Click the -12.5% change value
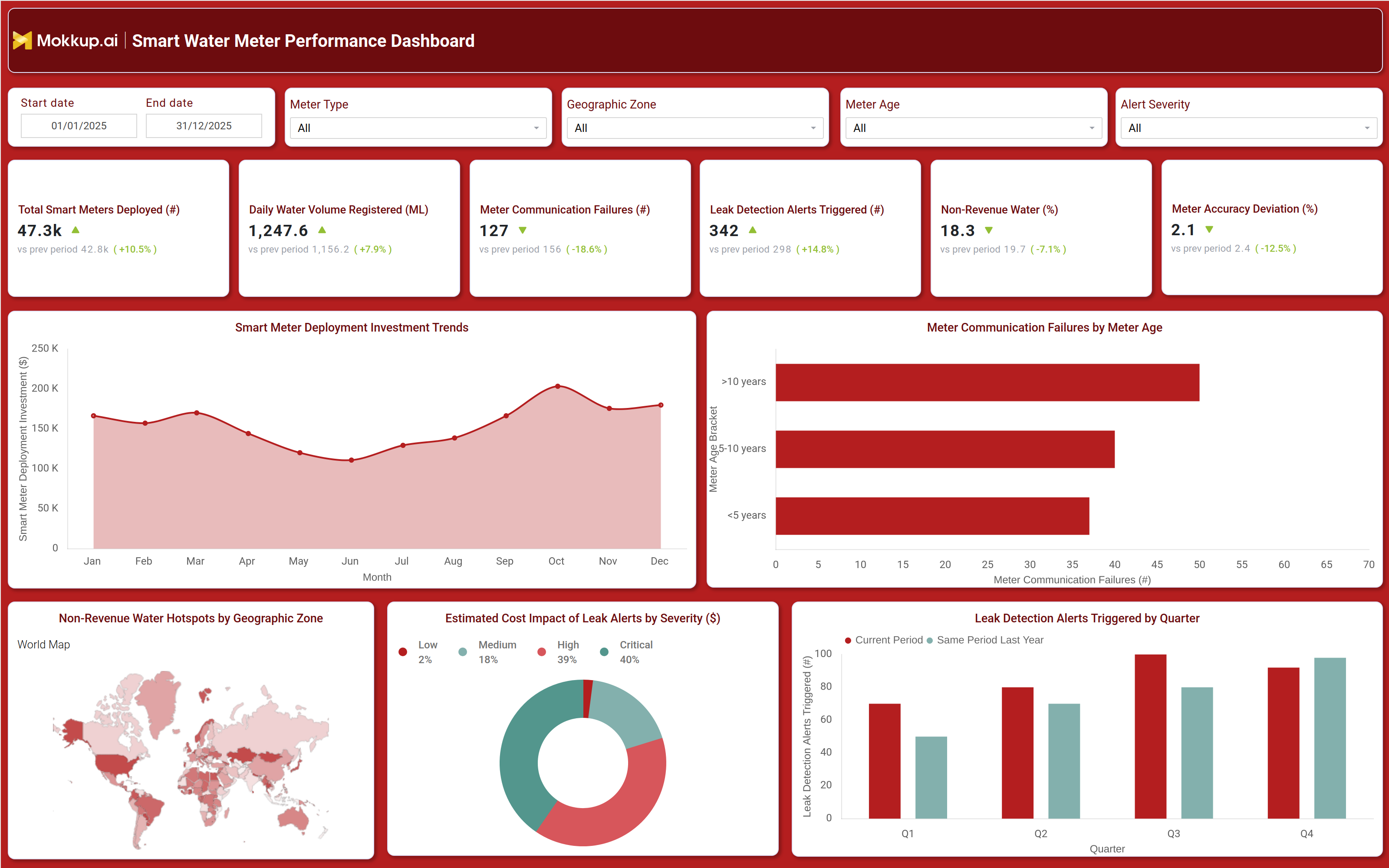Image resolution: width=1389 pixels, height=868 pixels. coord(1275,249)
